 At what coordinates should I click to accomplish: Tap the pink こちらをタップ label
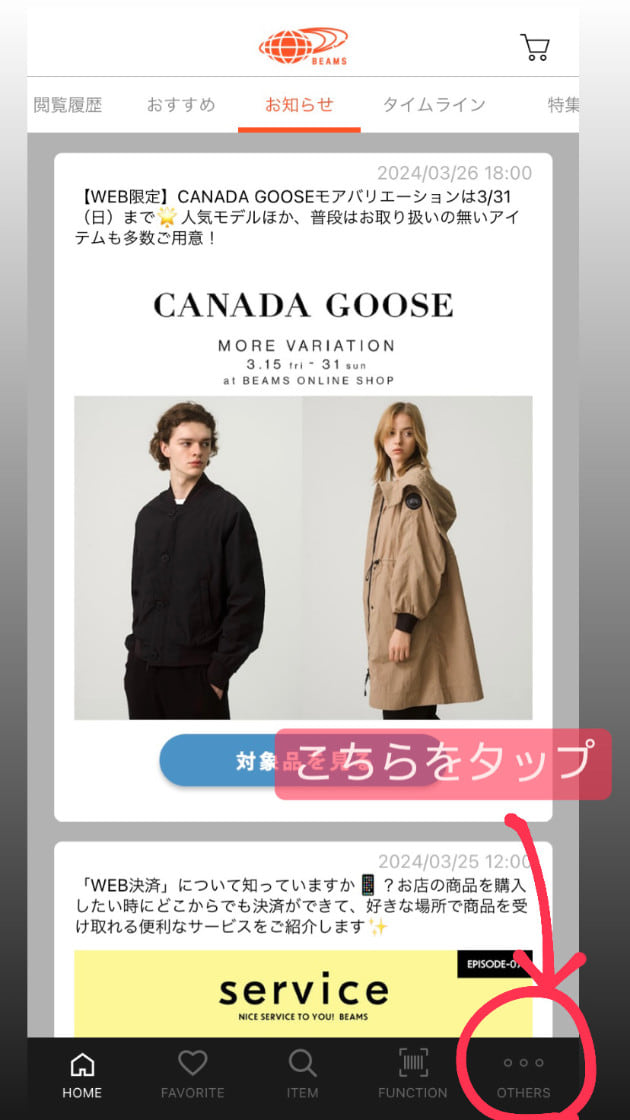click(x=444, y=764)
